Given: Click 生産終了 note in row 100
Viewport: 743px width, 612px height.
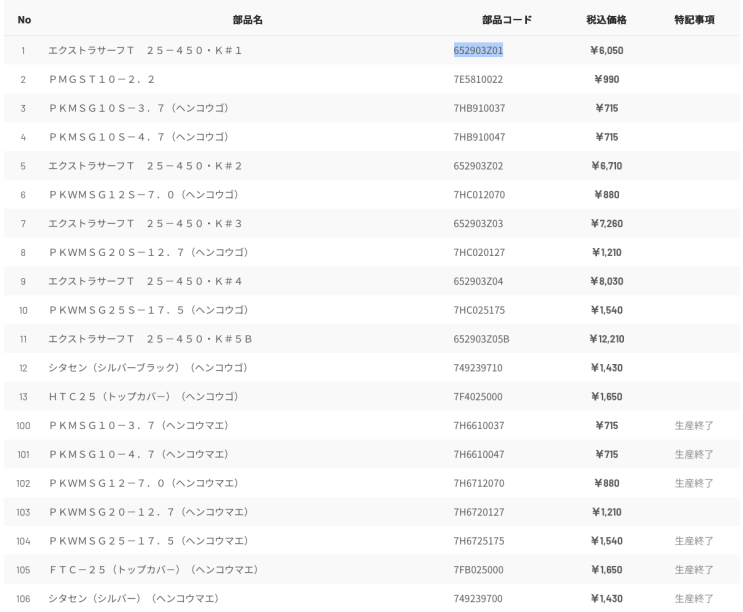Looking at the screenshot, I should 694,425.
